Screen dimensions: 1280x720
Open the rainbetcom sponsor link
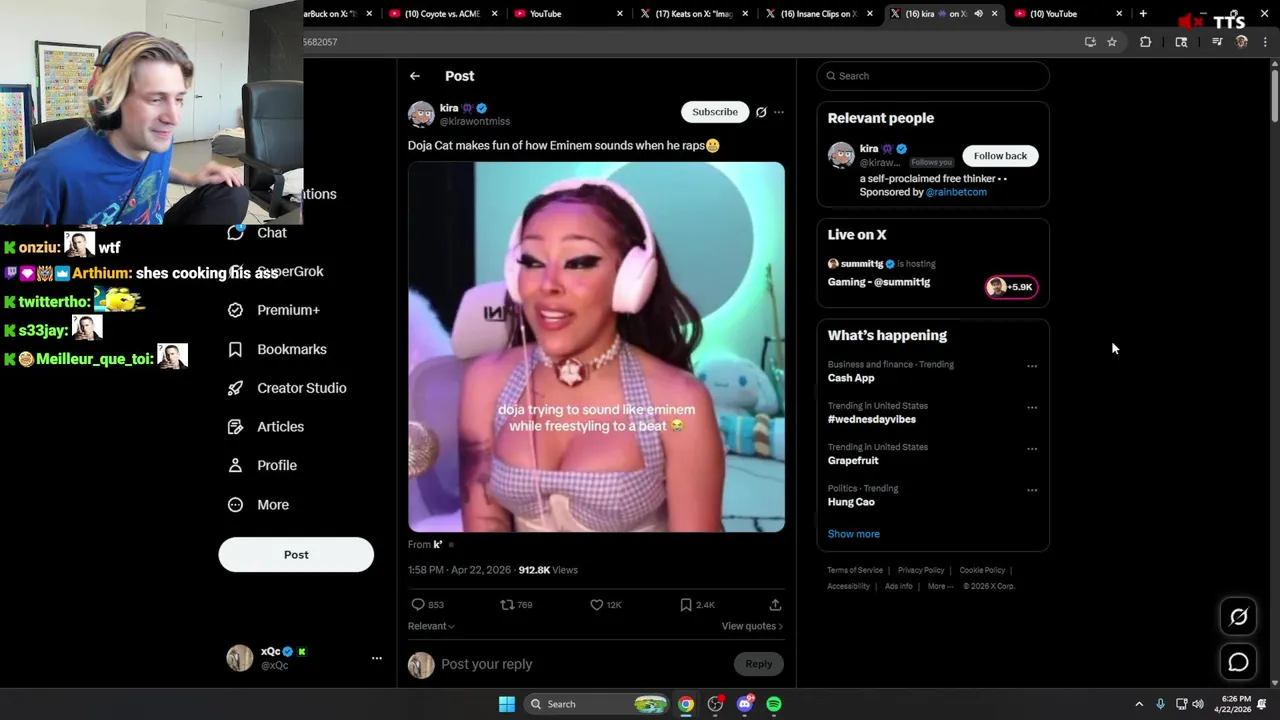956,192
